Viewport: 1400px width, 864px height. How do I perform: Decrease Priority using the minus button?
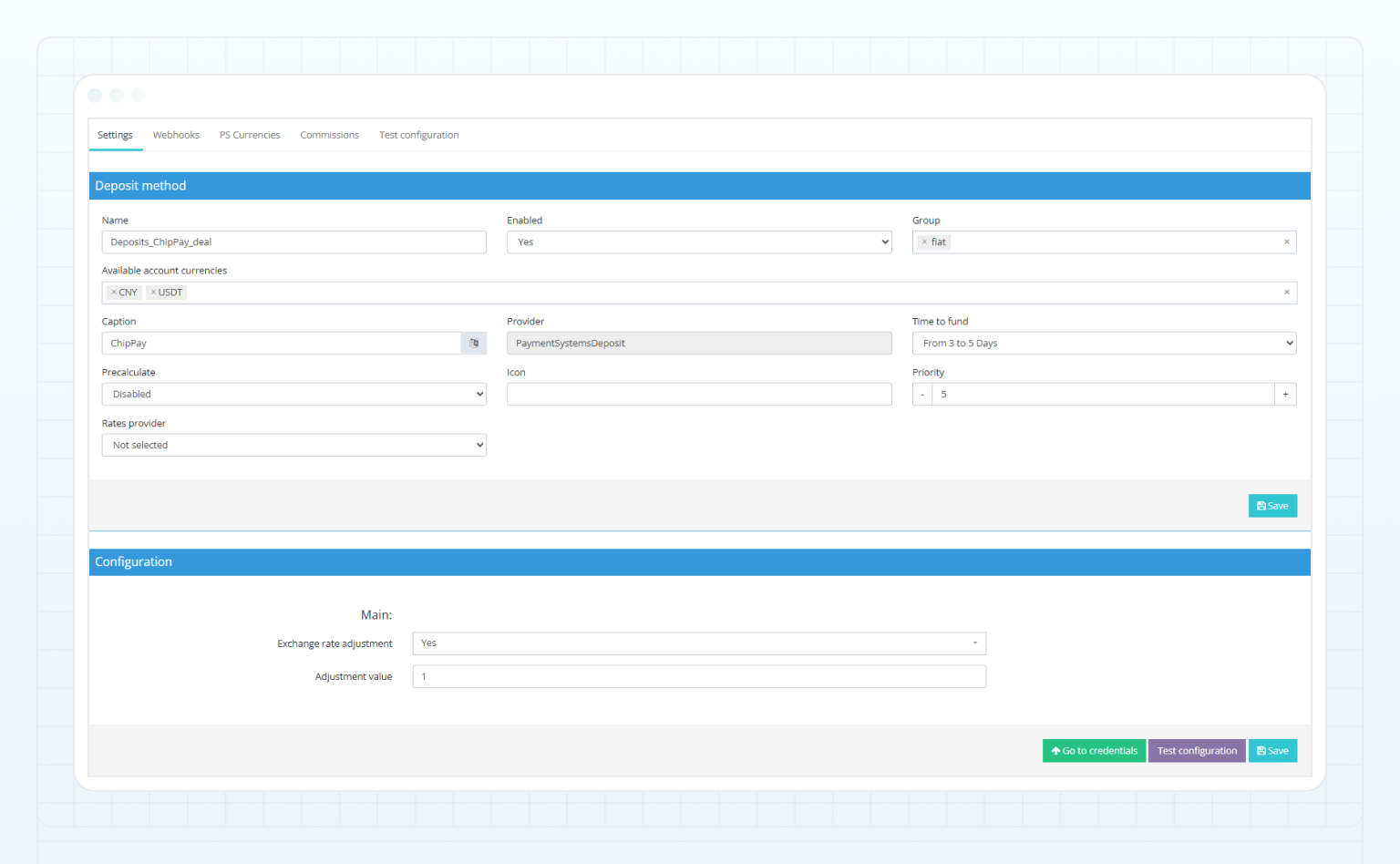pos(921,394)
